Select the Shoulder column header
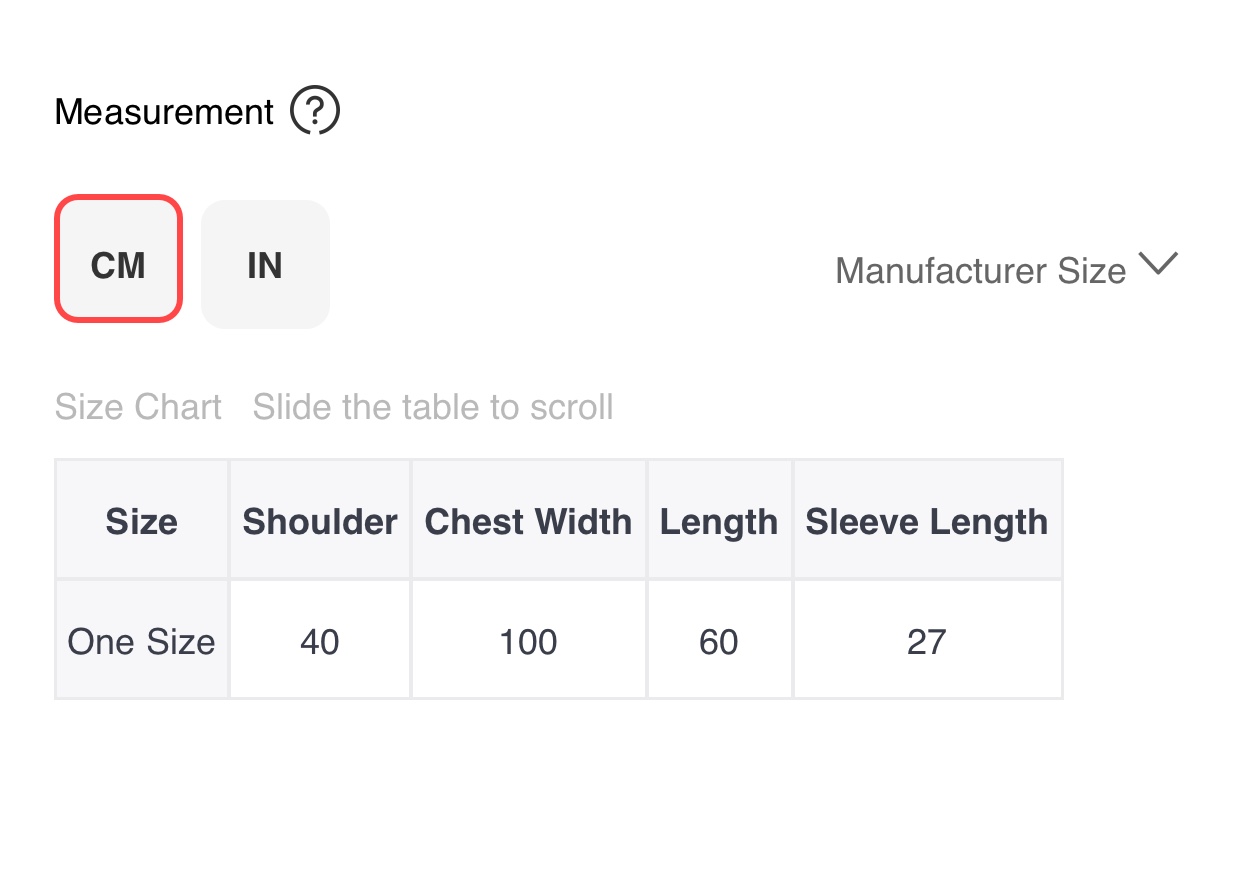This screenshot has height=872, width=1242. tap(320, 521)
